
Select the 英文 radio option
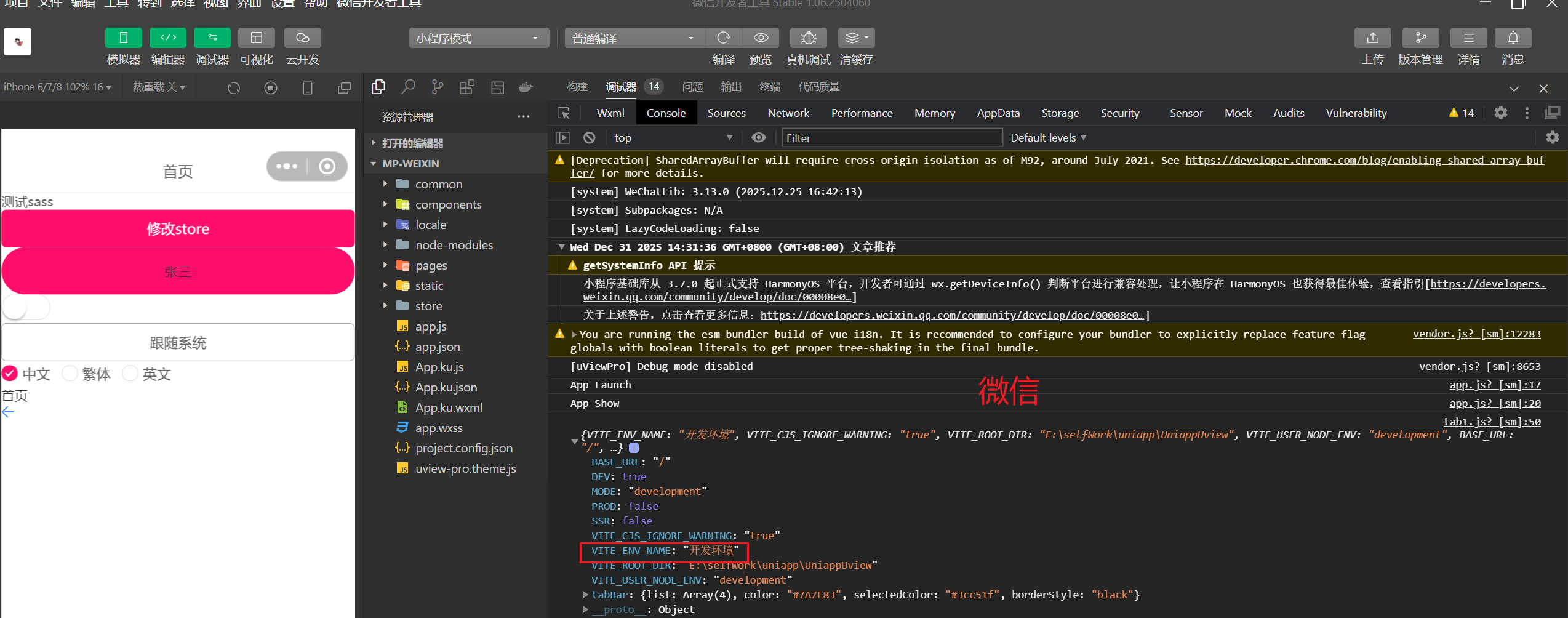pos(130,373)
